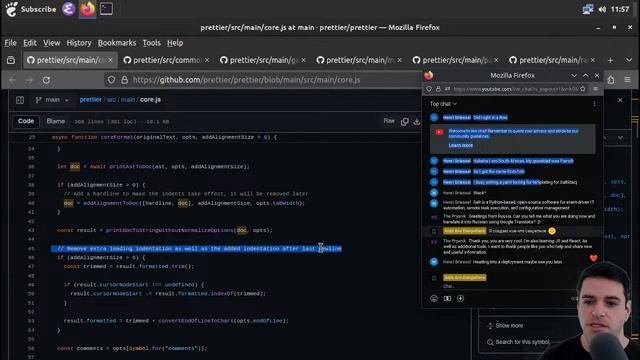Download raw file icon
The image size is (640, 360).
(x=416, y=122)
